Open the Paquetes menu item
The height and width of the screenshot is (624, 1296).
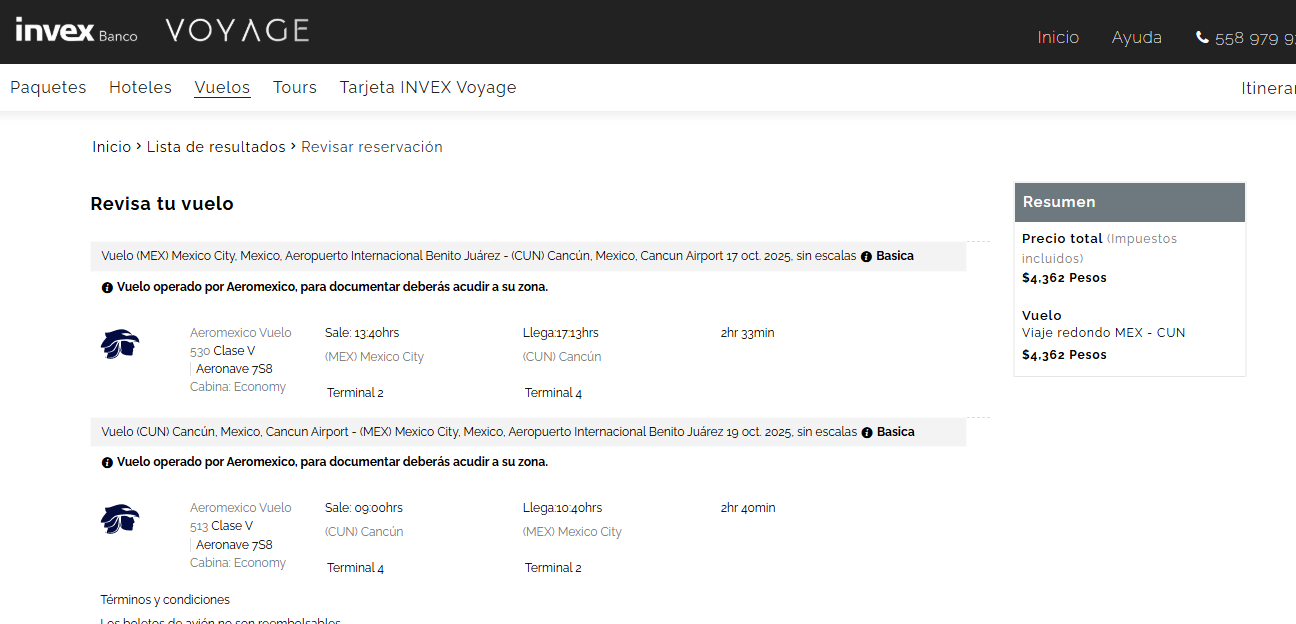(x=48, y=88)
